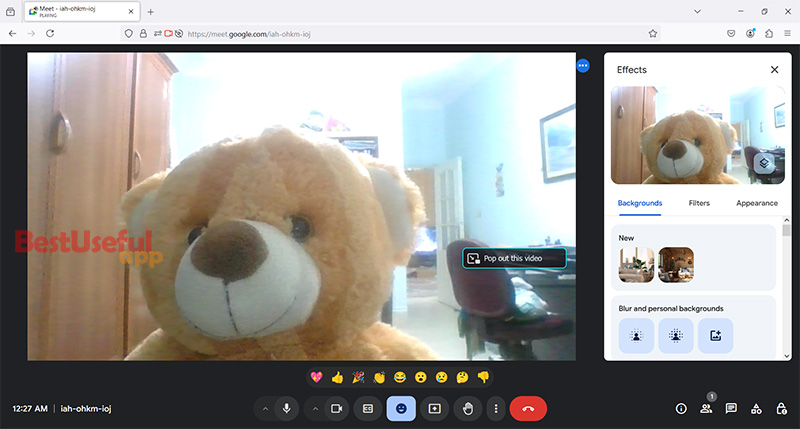Click the Effects panel scrollbar down arrow
Viewport: 800px width, 429px height.
click(787, 356)
